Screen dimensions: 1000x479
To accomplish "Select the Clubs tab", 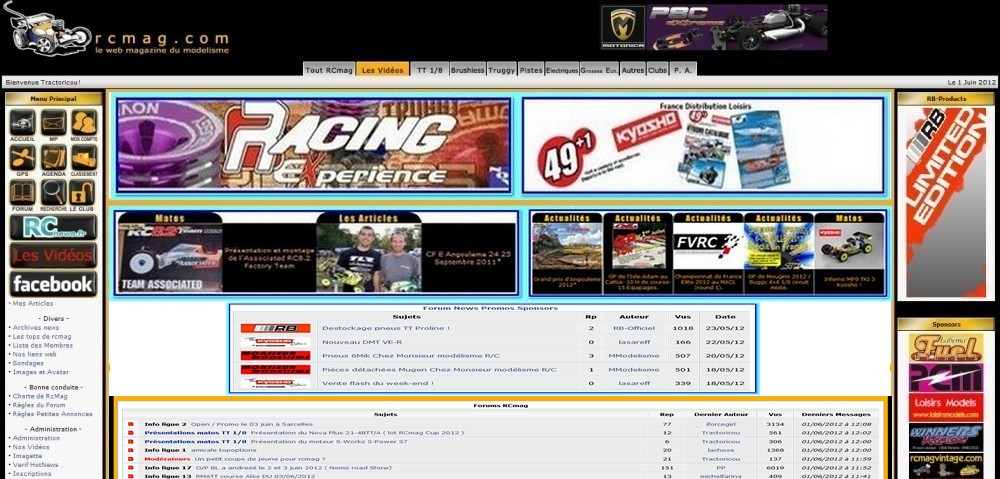I will pyautogui.click(x=657, y=70).
